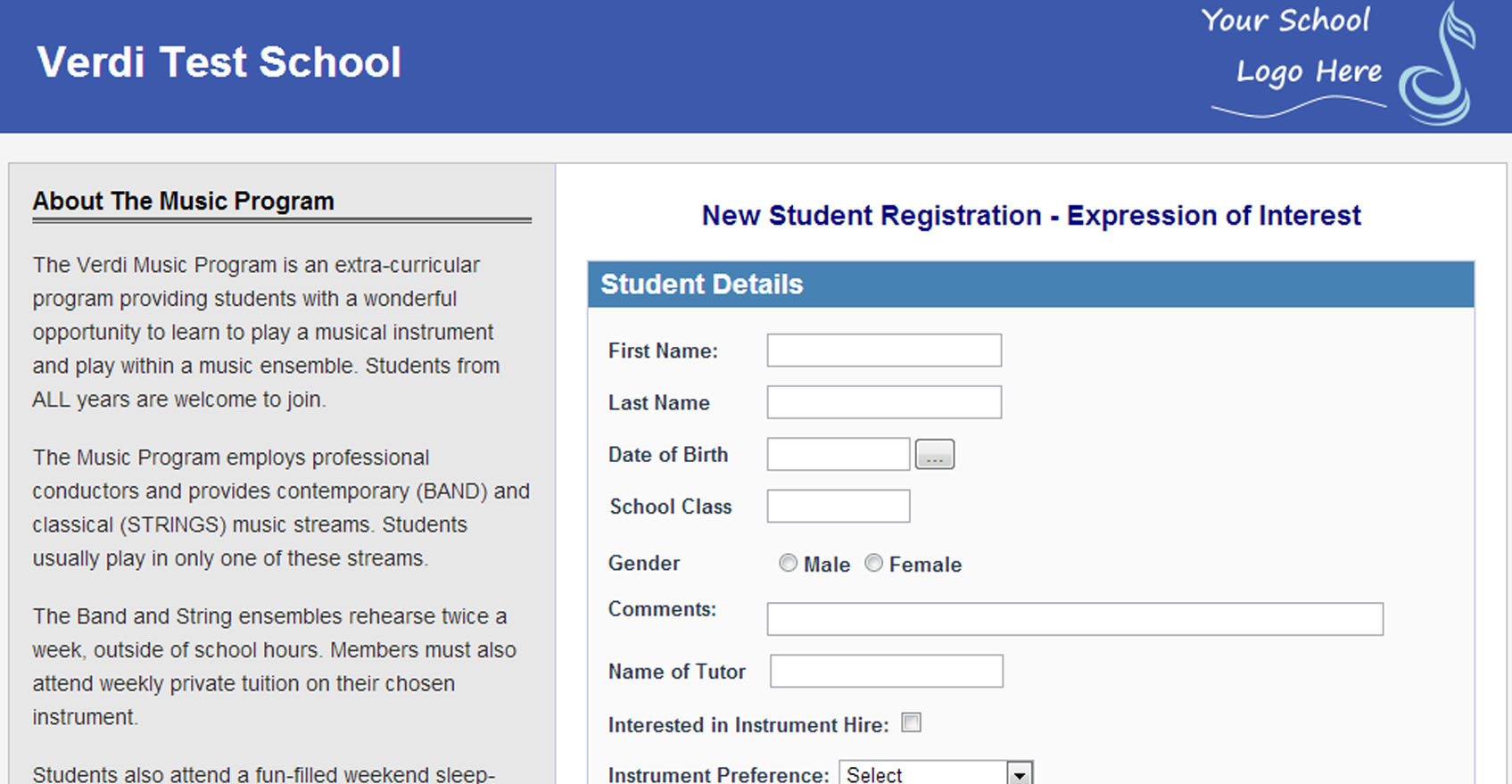Click the About The Music Program heading

pyautogui.click(x=184, y=202)
